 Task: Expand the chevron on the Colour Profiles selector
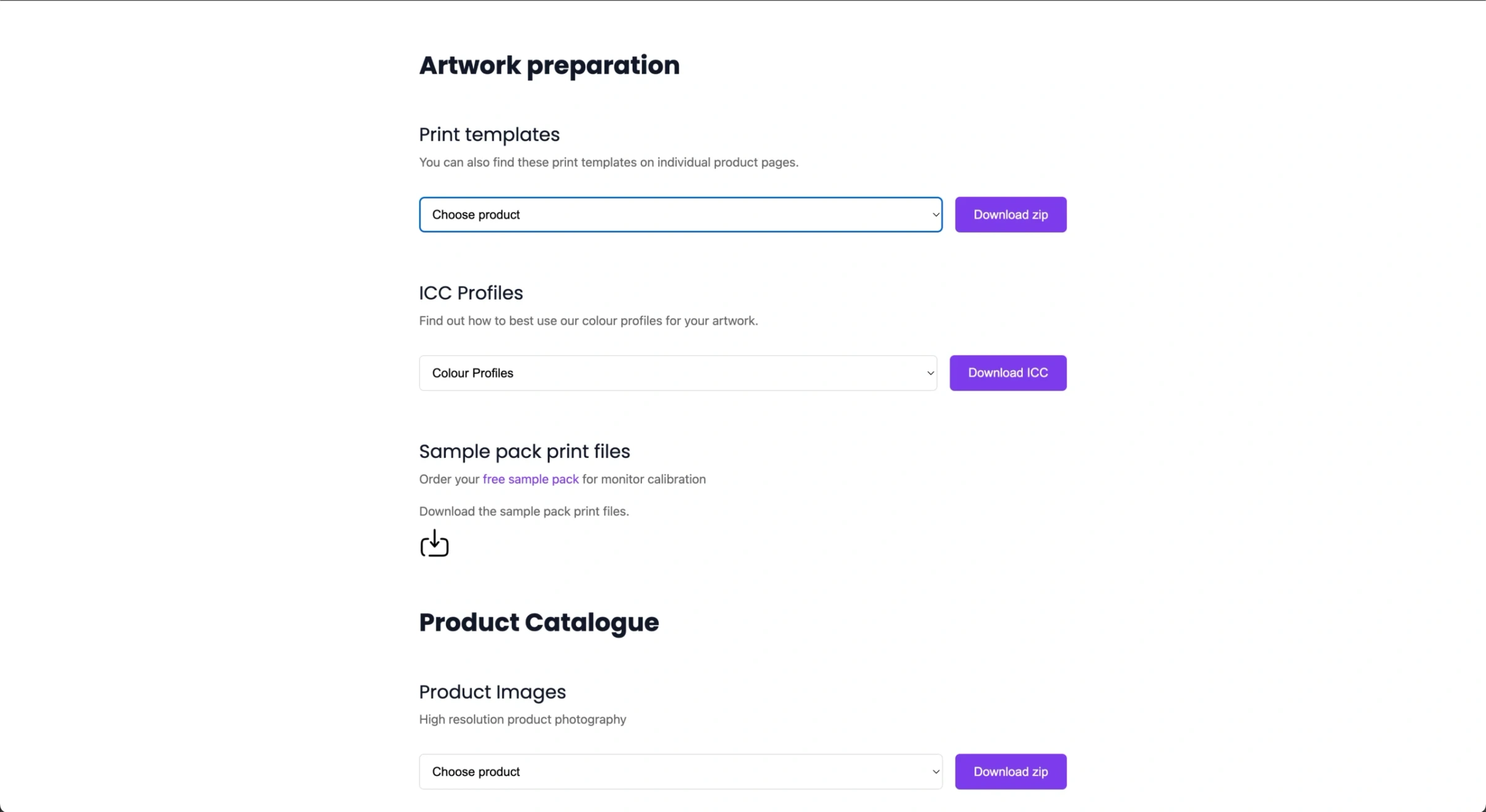point(930,373)
